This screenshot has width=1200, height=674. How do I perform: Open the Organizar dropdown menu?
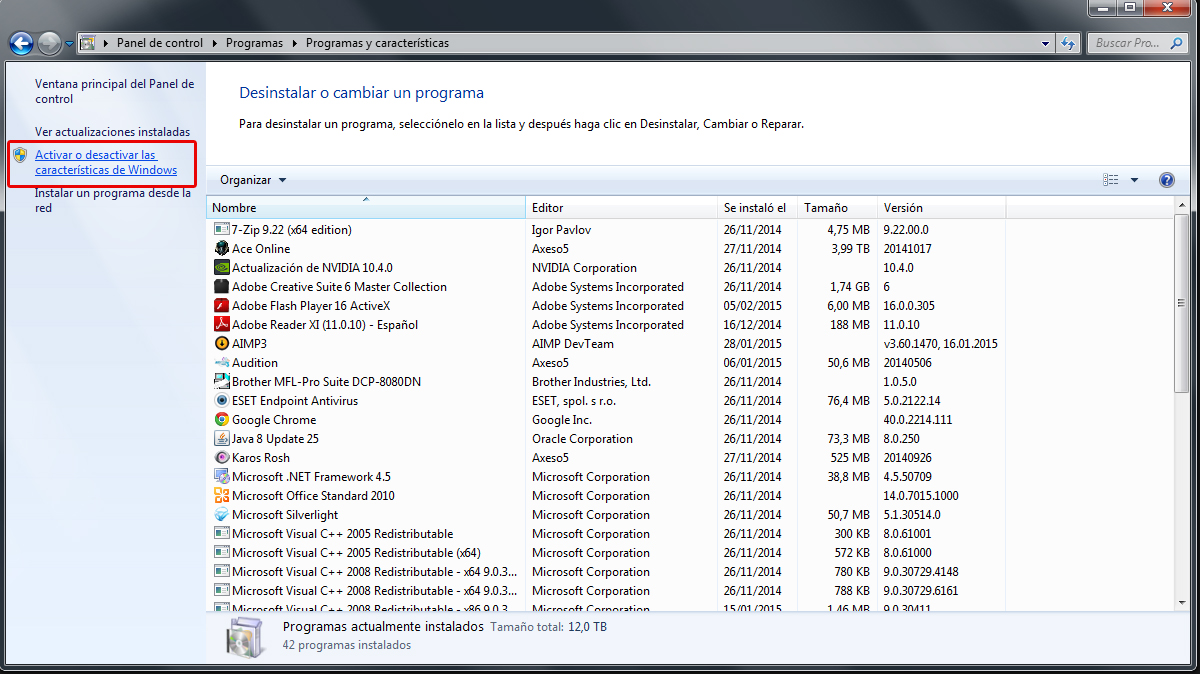tap(253, 180)
